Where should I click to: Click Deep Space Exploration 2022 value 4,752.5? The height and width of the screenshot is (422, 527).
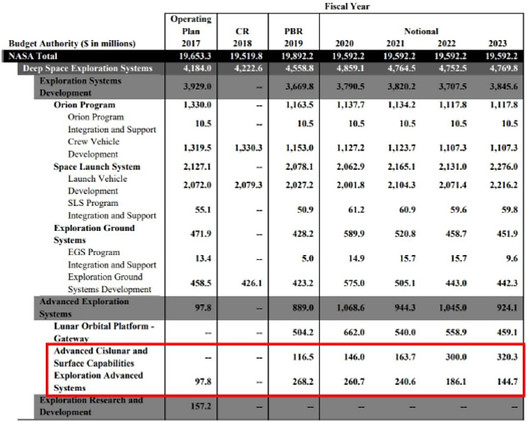click(x=453, y=68)
